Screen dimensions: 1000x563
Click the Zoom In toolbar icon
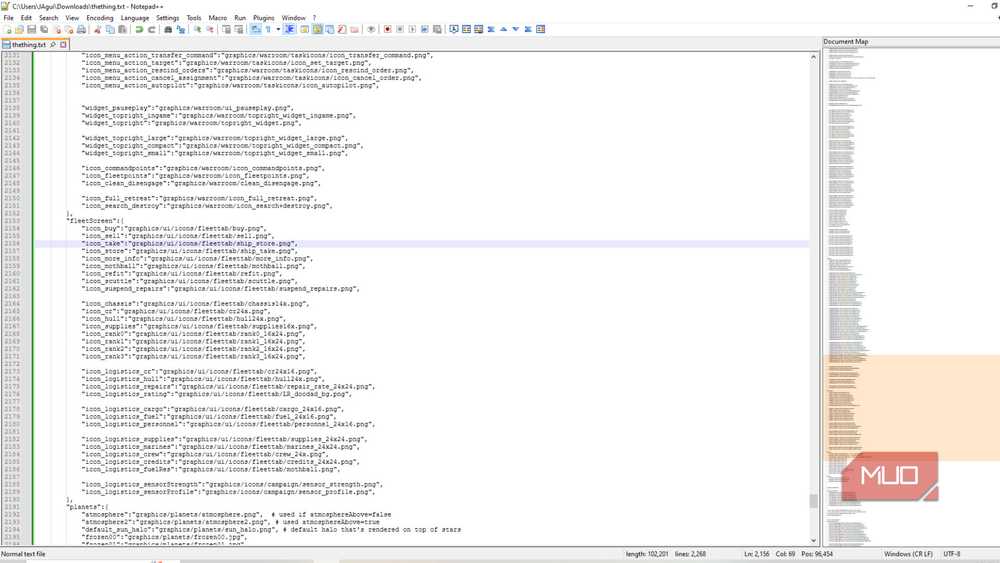point(198,29)
